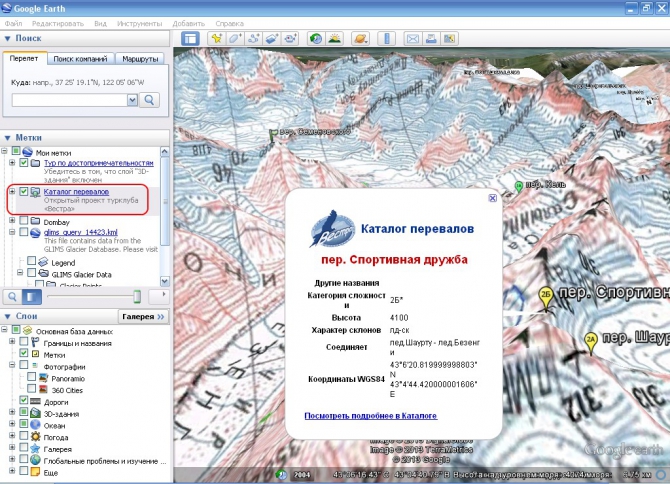
Task: Open the Редактировать menu
Action: pos(58,23)
